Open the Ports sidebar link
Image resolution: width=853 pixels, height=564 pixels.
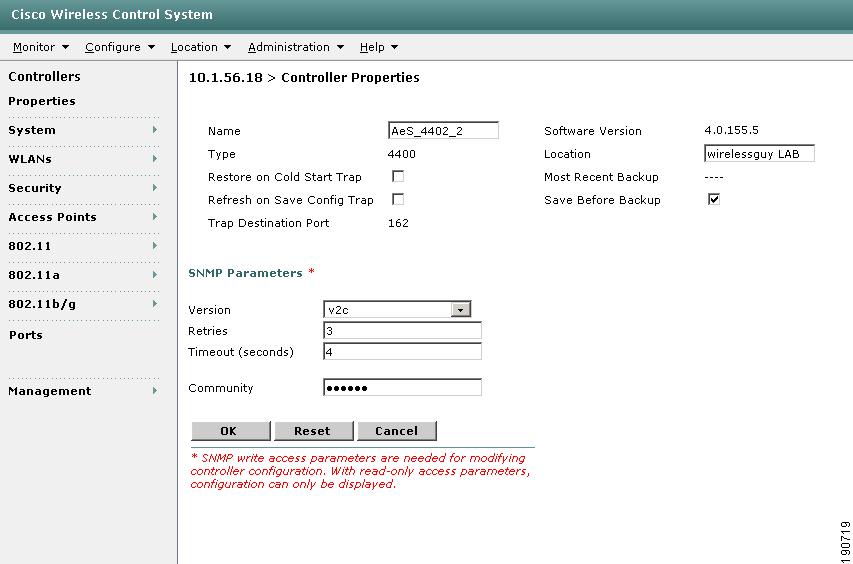(26, 335)
